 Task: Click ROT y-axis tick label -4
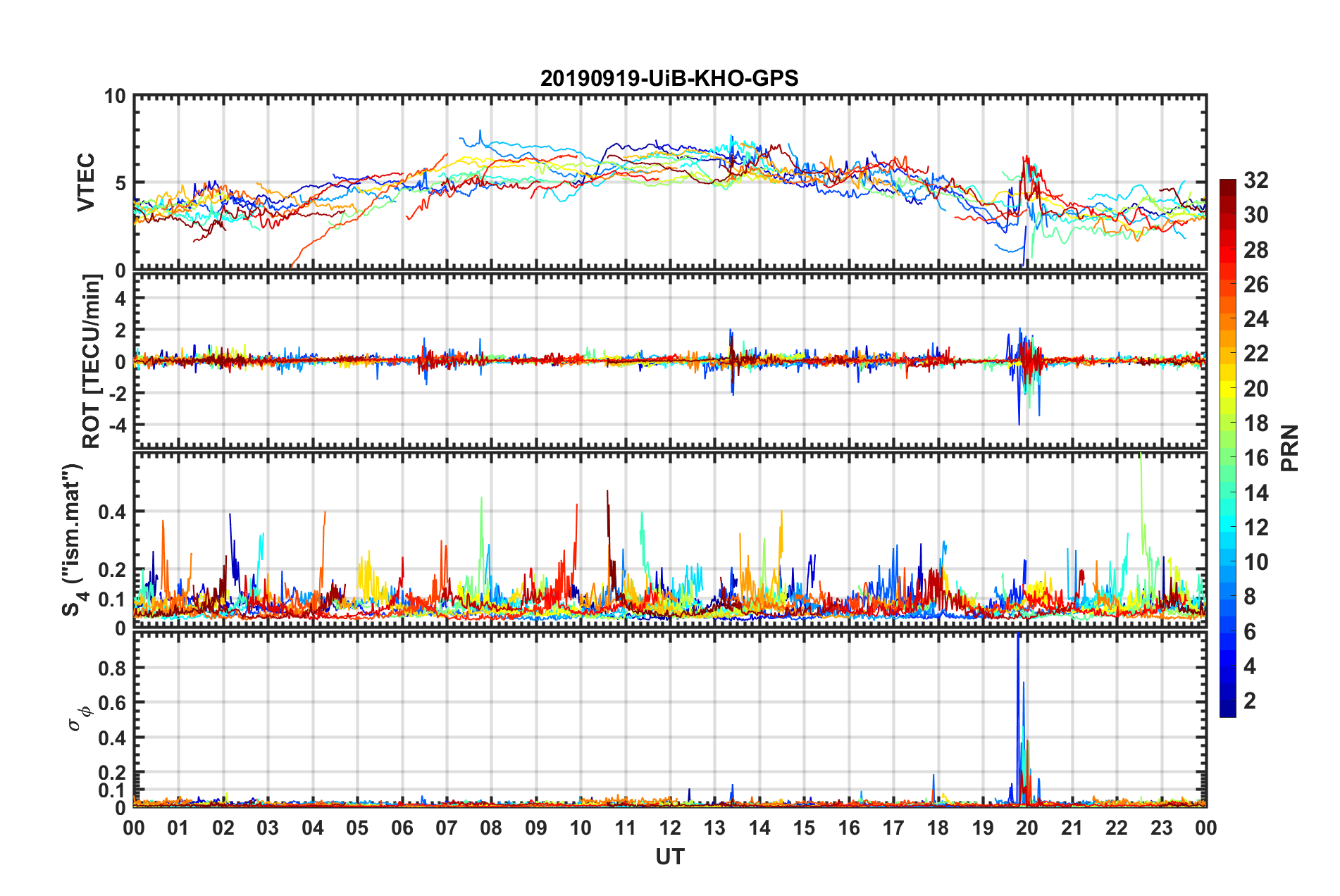pyautogui.click(x=118, y=425)
